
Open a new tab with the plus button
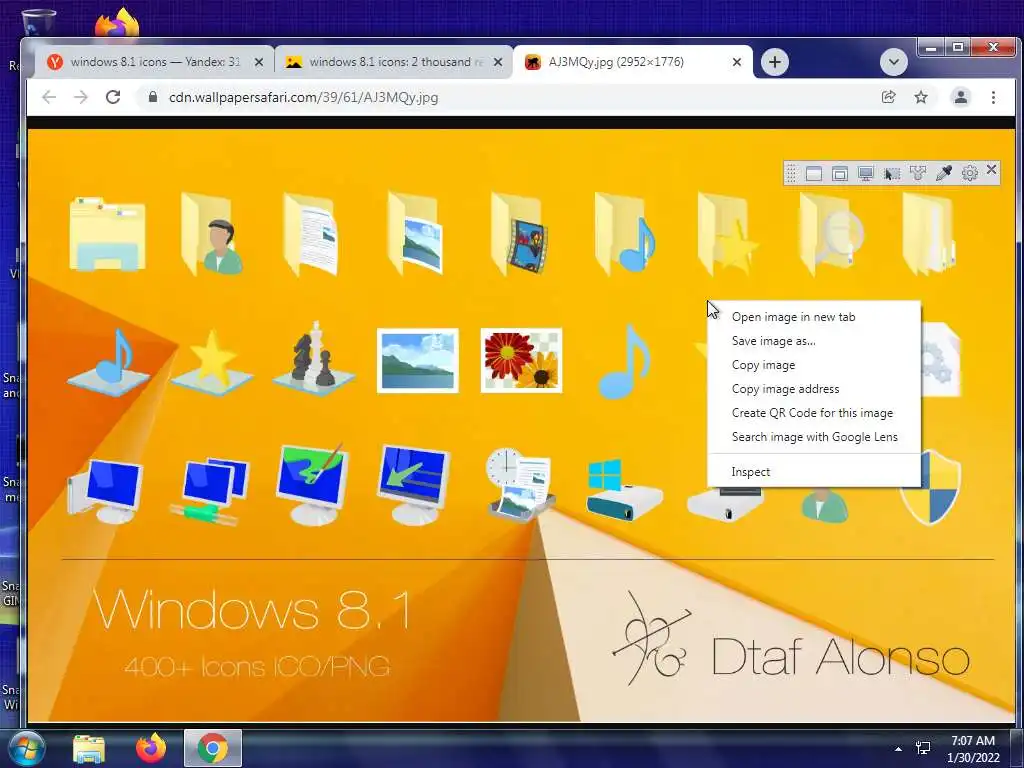pyautogui.click(x=775, y=62)
